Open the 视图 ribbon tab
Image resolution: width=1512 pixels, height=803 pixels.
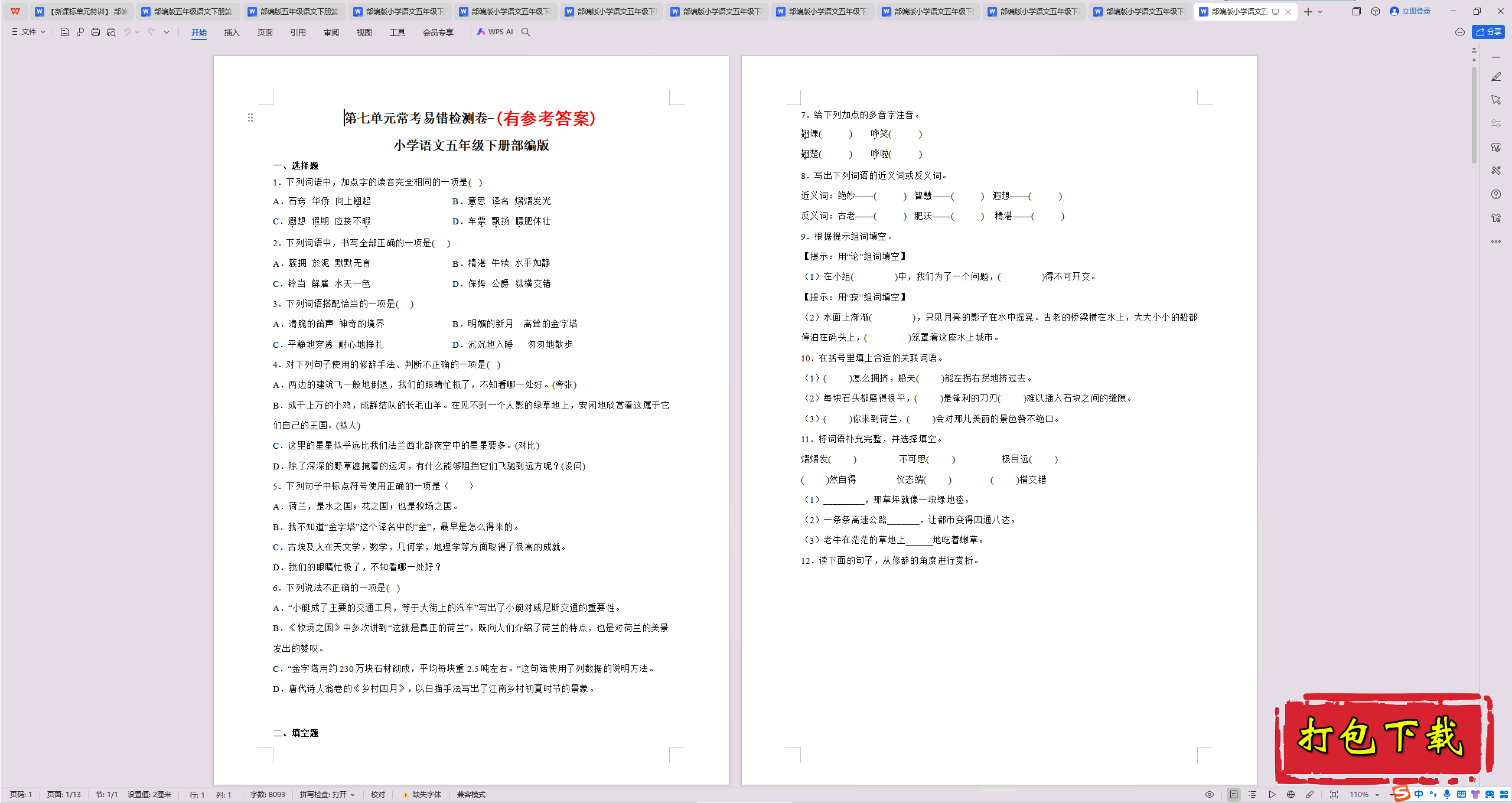(364, 32)
